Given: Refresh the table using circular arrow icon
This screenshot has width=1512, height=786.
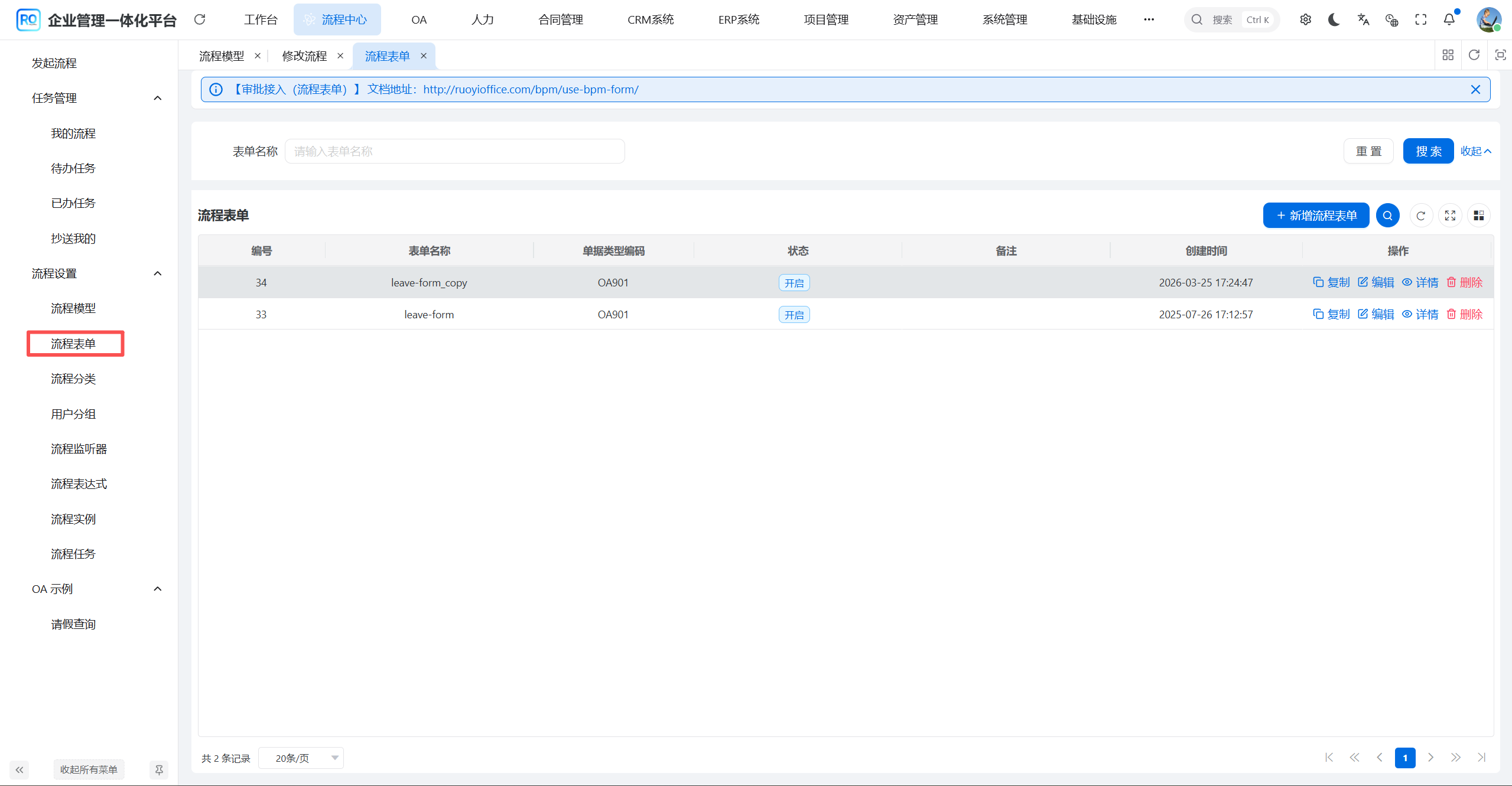Looking at the screenshot, I should point(1420,216).
